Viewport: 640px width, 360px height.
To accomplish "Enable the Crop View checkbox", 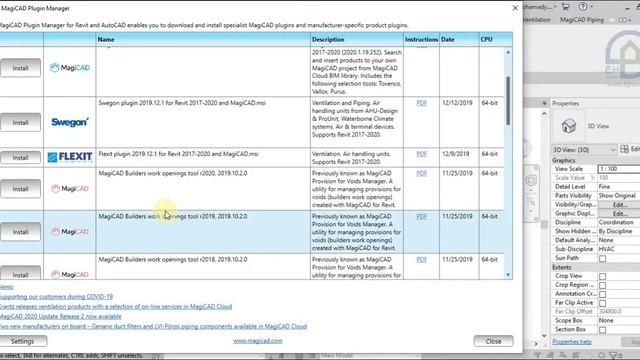I will [x=602, y=276].
